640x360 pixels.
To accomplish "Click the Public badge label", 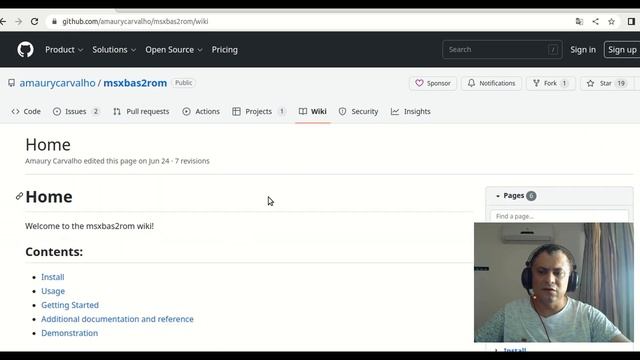I will click(x=183, y=83).
